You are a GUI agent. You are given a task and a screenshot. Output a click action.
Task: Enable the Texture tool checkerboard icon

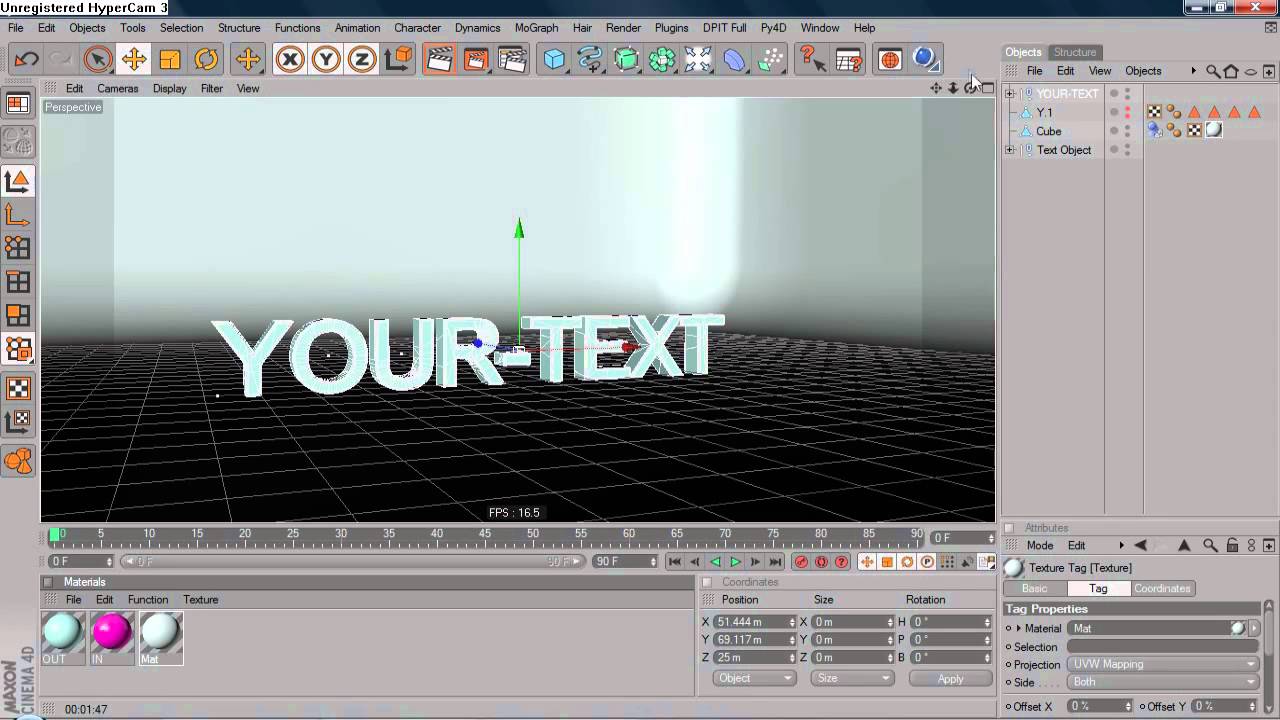coord(18,388)
